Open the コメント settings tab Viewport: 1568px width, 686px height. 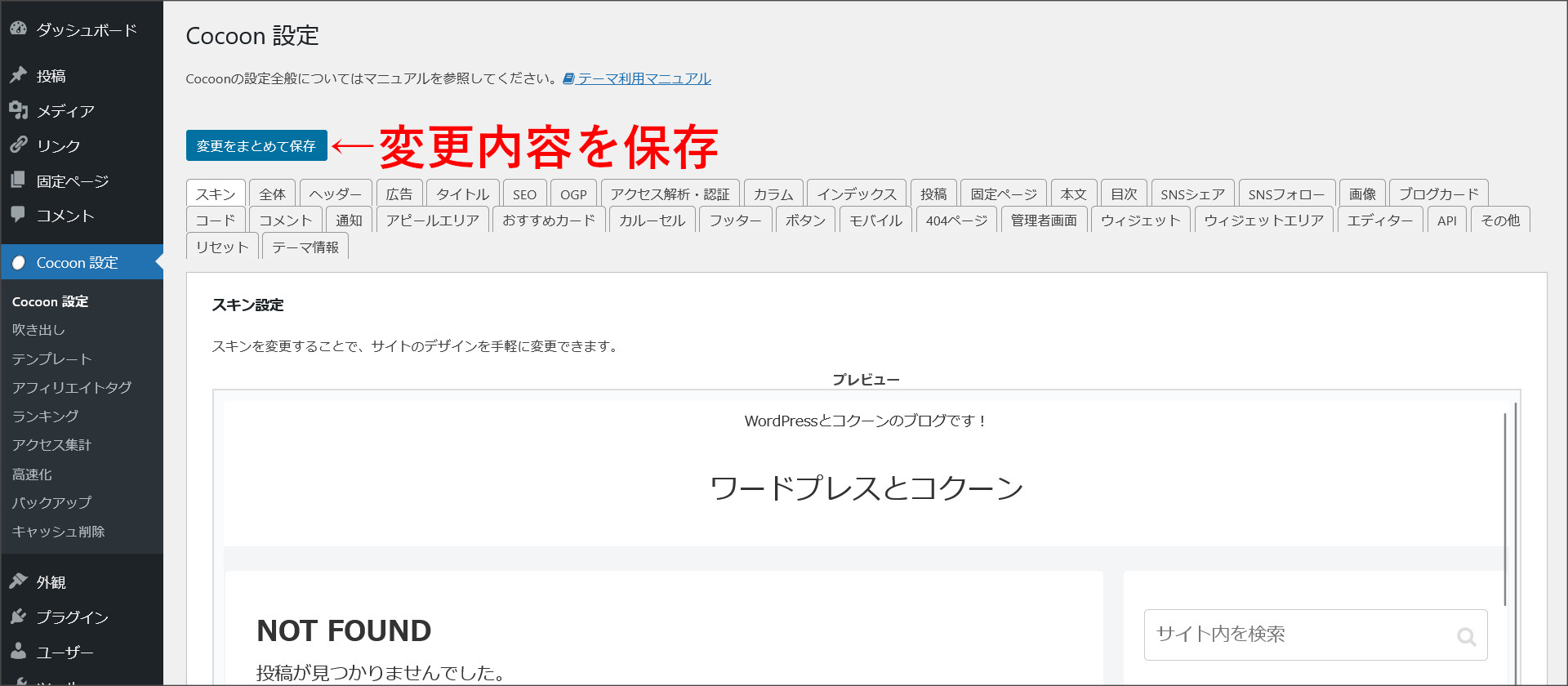pos(286,220)
